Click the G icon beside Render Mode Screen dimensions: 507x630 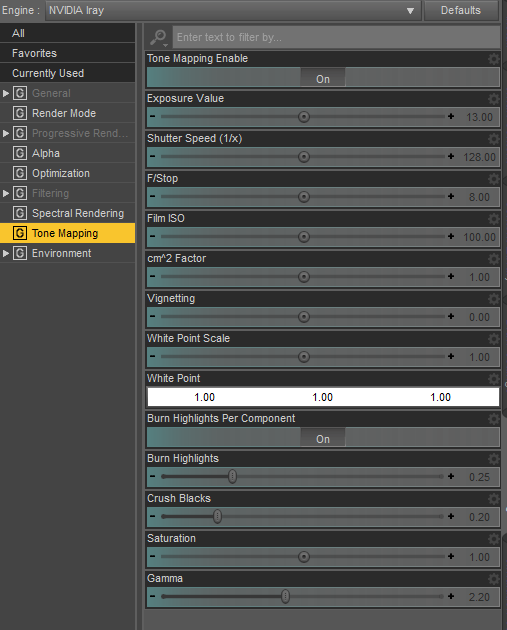[20, 113]
